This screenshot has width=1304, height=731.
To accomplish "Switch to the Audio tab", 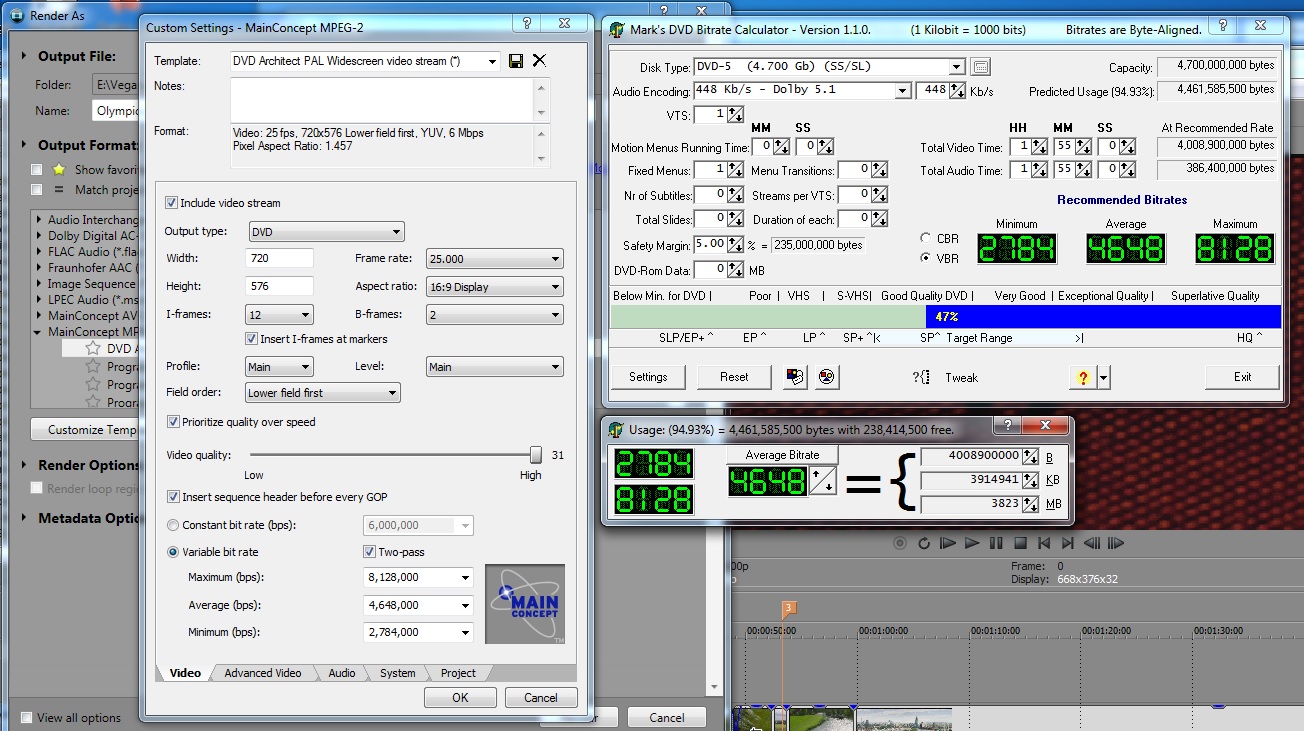I will (x=342, y=673).
